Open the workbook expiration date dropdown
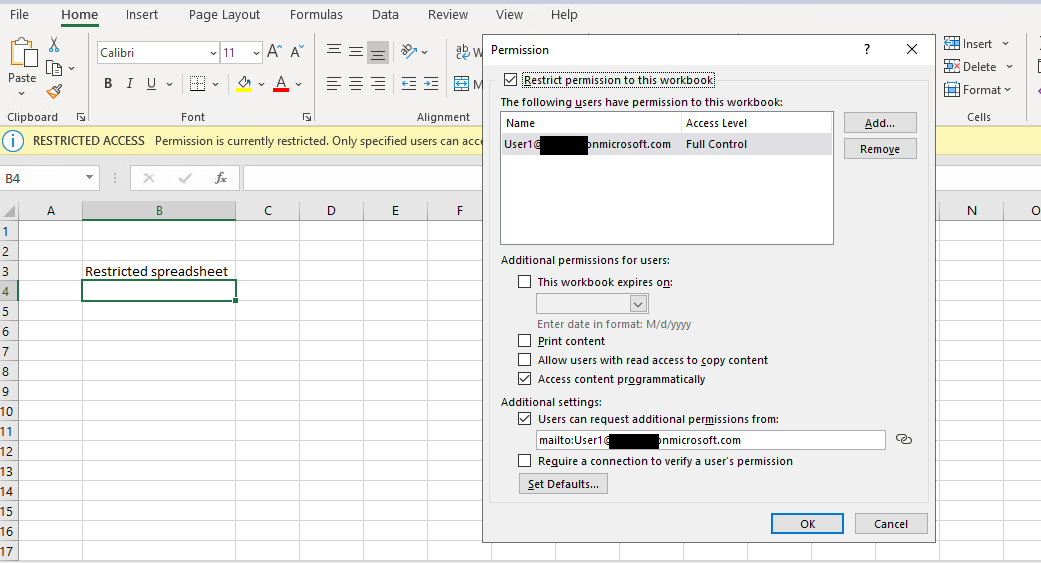1041x563 pixels. click(638, 304)
